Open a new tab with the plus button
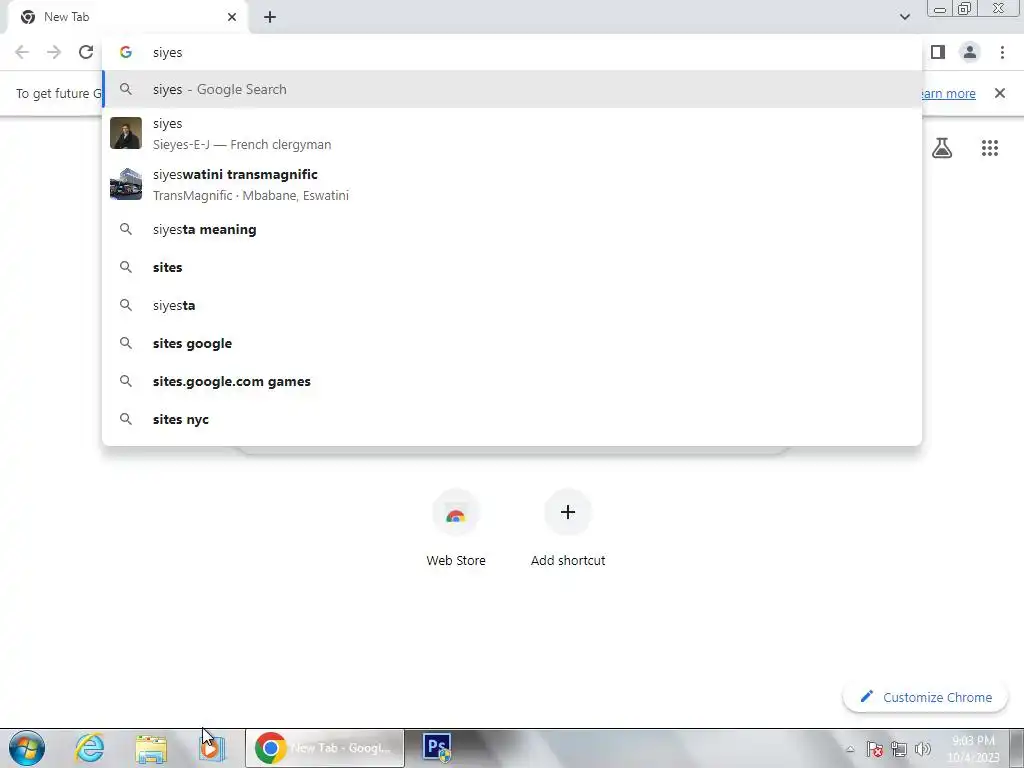1024x768 pixels. [270, 17]
